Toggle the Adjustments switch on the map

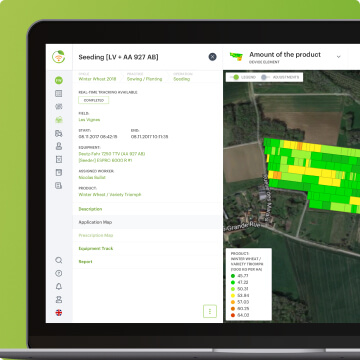[x=265, y=77]
